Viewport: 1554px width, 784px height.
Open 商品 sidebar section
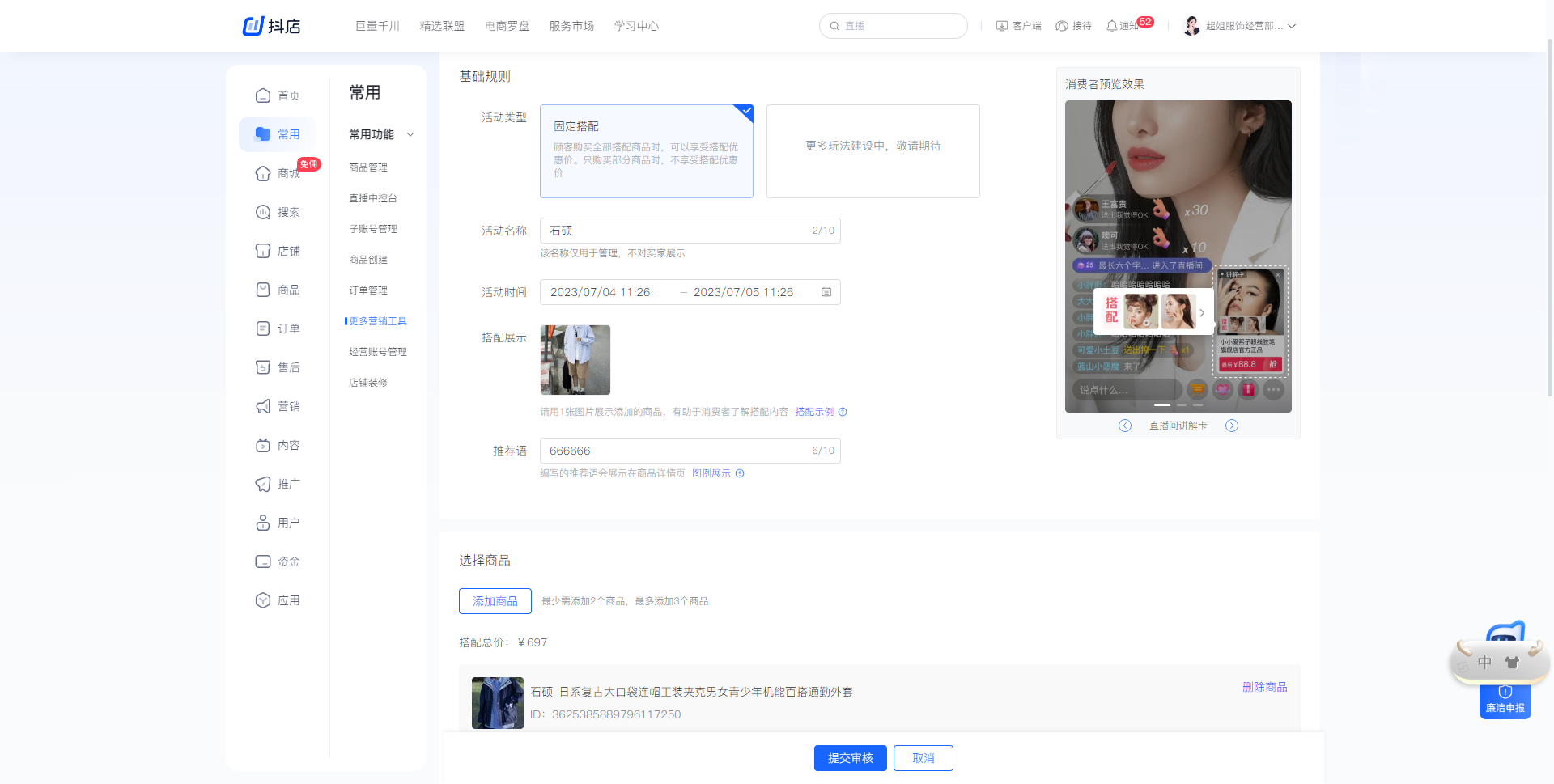pyautogui.click(x=278, y=290)
